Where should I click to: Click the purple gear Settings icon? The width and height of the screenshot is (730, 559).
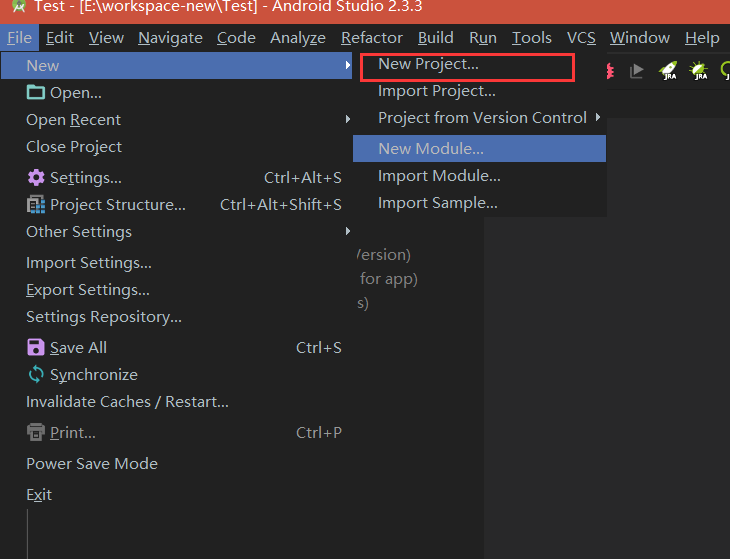(36, 177)
